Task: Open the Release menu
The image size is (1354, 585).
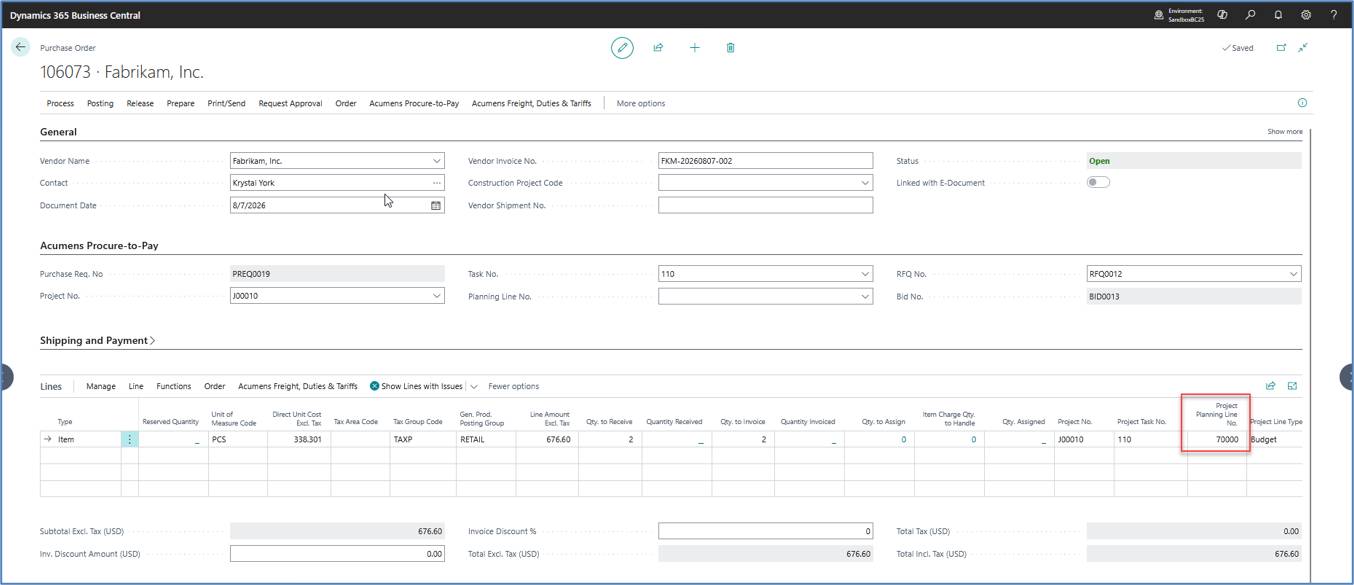Action: 140,103
